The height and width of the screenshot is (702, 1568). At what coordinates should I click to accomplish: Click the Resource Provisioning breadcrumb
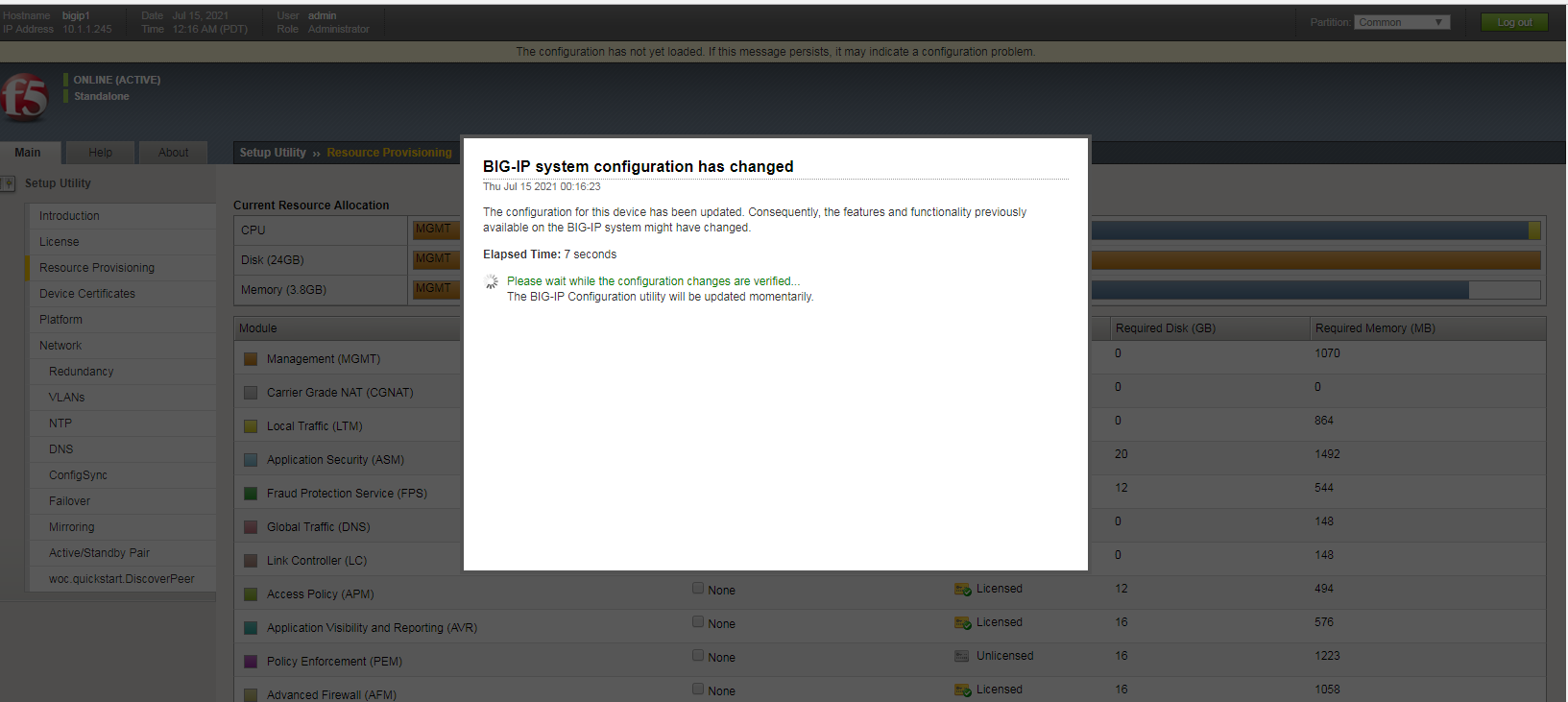pos(389,153)
